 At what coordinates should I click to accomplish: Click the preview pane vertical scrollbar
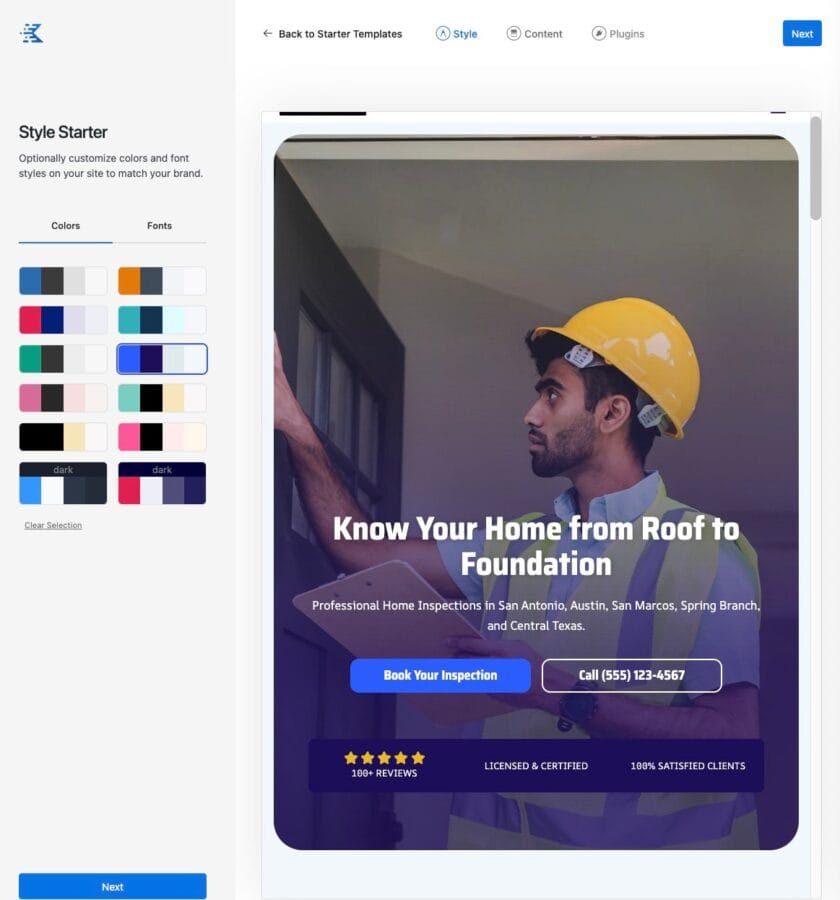(x=815, y=168)
